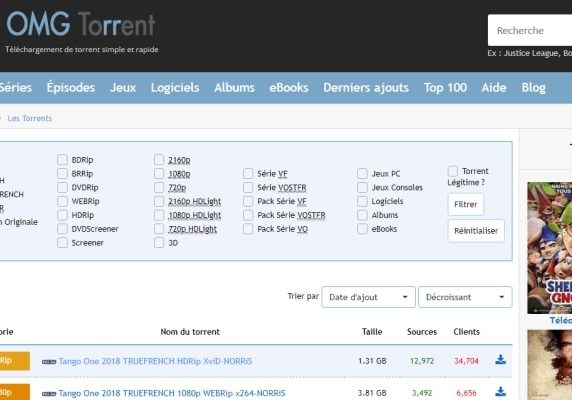Check the Pack Série VOSTFR checkbox
This screenshot has height=400, width=572.
248,215
